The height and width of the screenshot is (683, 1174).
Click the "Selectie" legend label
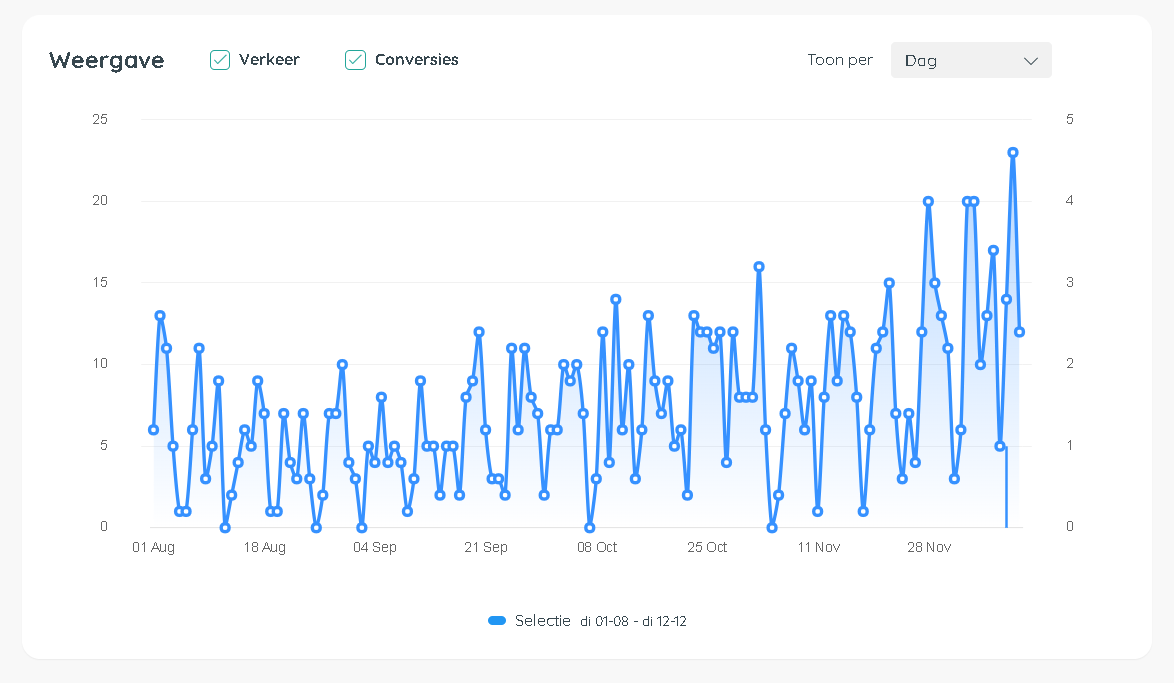(x=543, y=621)
